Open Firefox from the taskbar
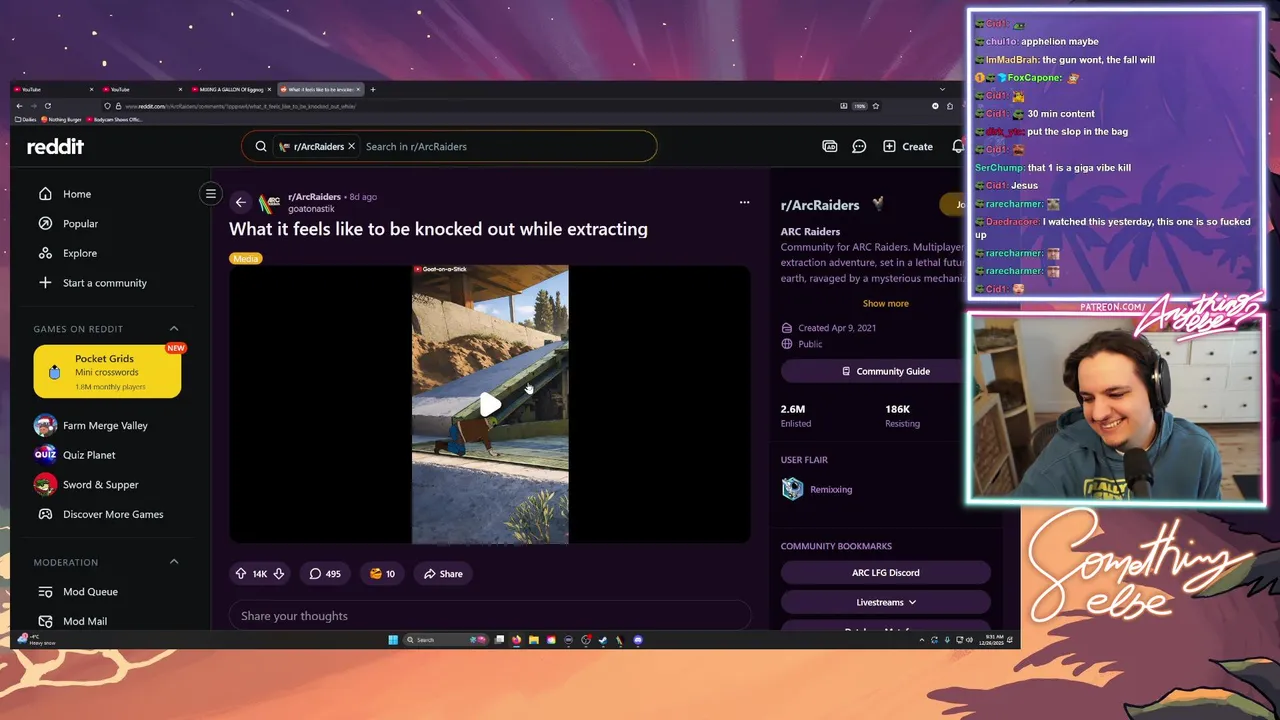 point(516,640)
